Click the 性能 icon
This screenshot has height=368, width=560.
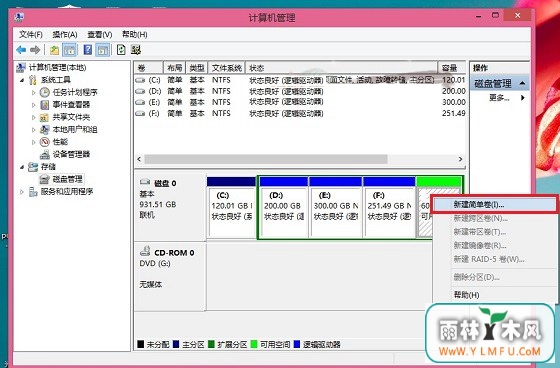45,142
